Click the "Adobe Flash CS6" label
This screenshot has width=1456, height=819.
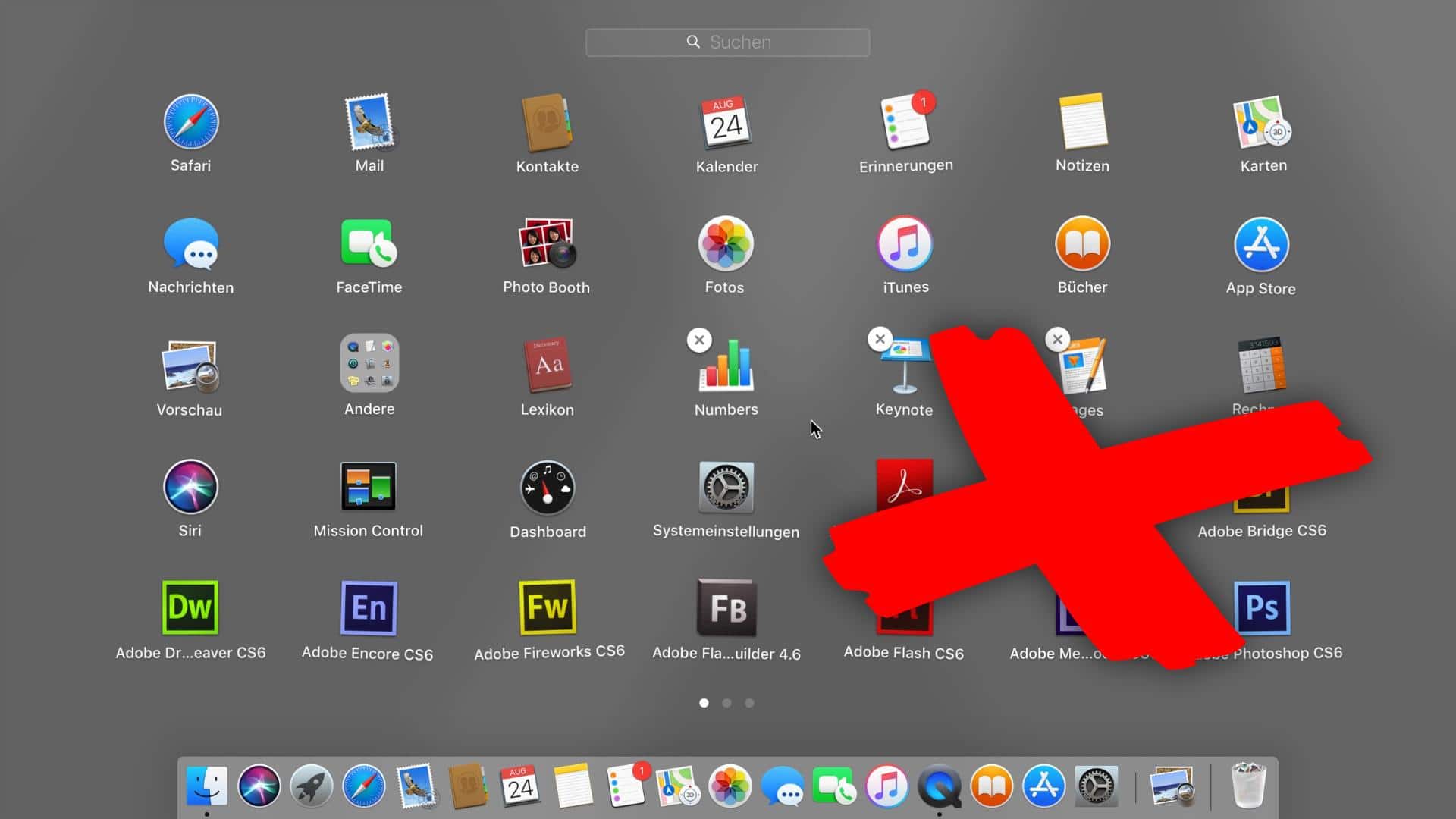pyautogui.click(x=904, y=653)
